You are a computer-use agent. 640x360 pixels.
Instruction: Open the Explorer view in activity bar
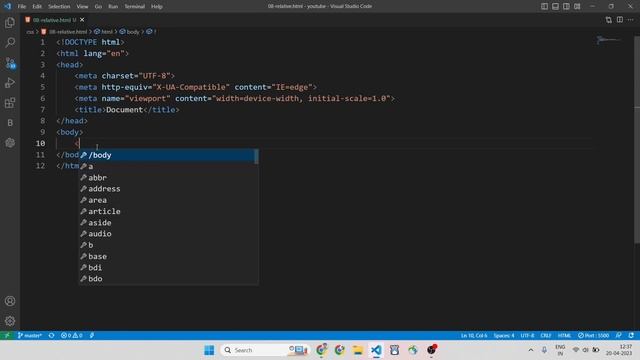[x=10, y=23]
